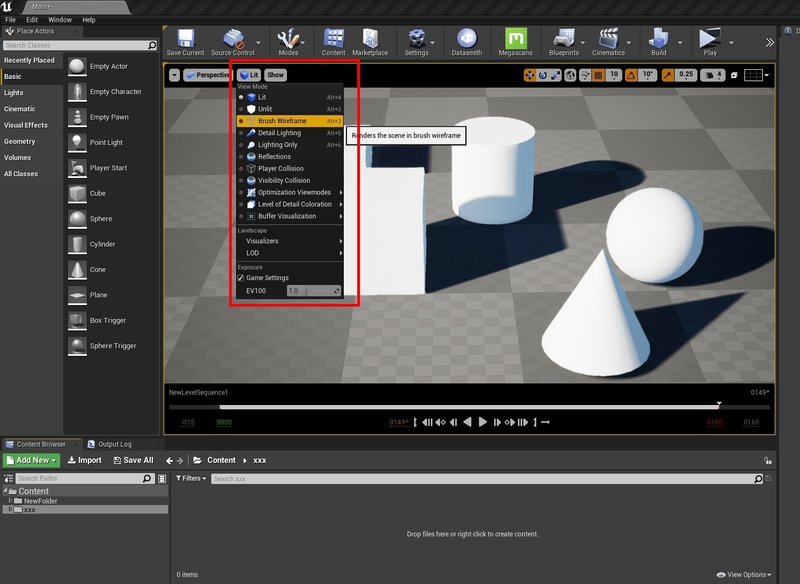
Task: Click the Cinematics toolbar icon
Action: pyautogui.click(x=610, y=40)
